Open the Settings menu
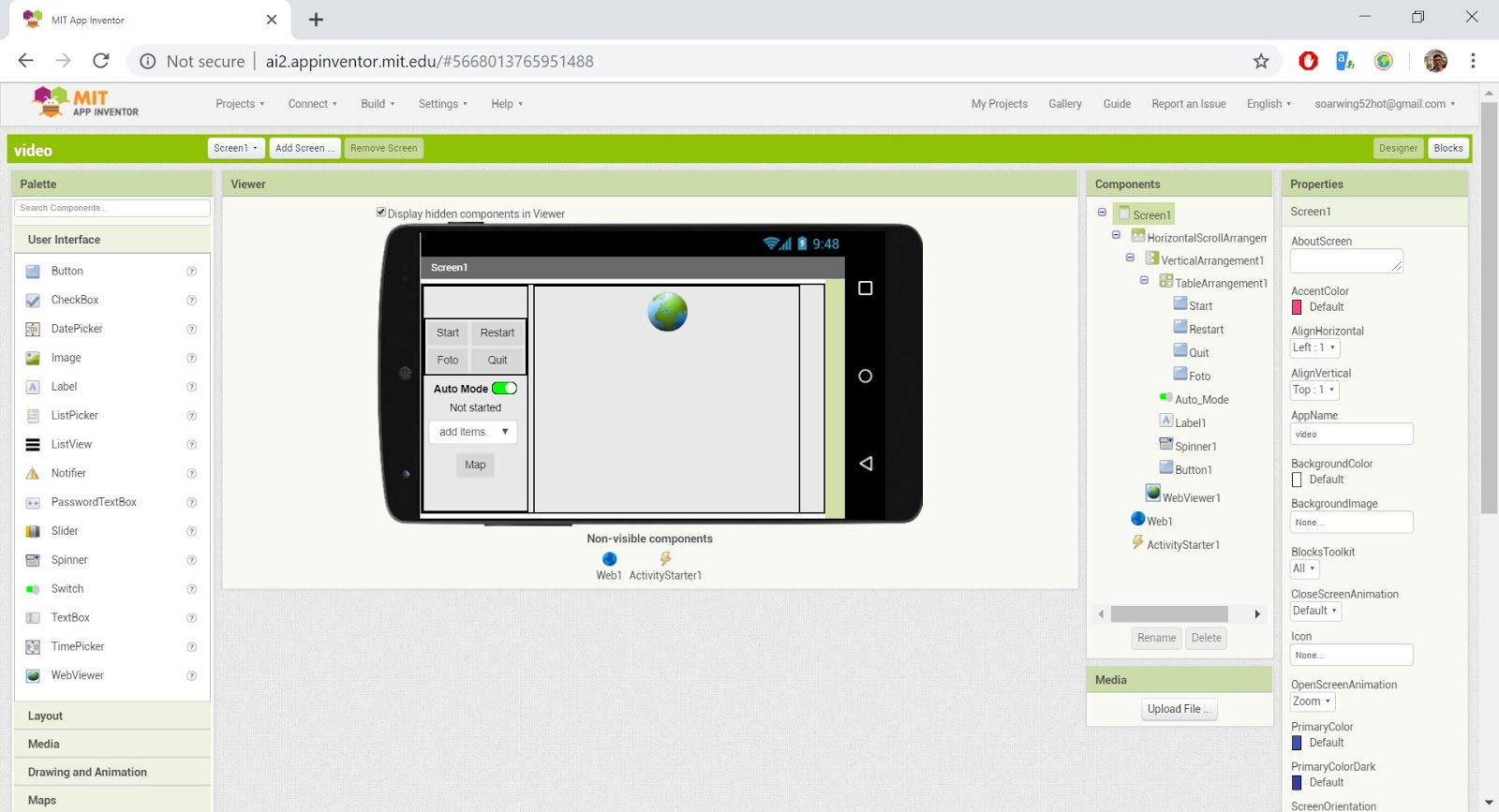Image resolution: width=1499 pixels, height=812 pixels. coord(443,104)
